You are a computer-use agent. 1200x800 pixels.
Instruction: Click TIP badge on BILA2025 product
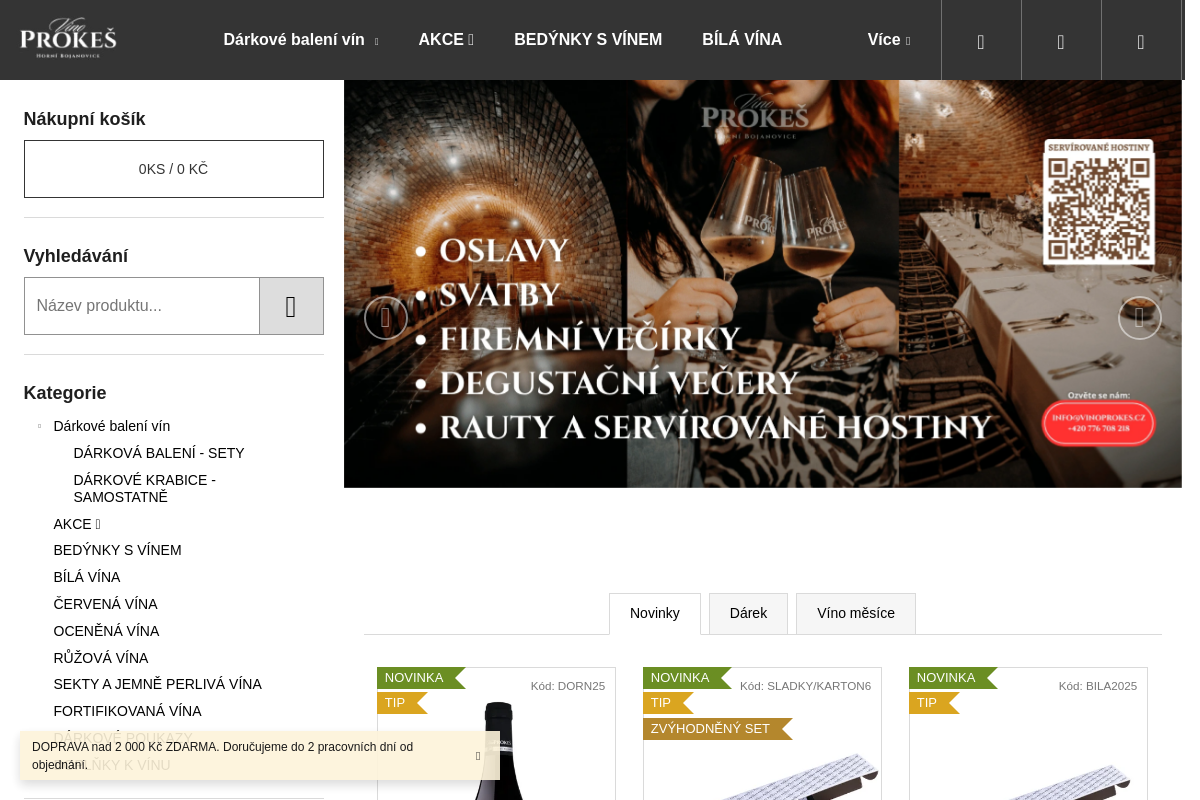click(933, 703)
